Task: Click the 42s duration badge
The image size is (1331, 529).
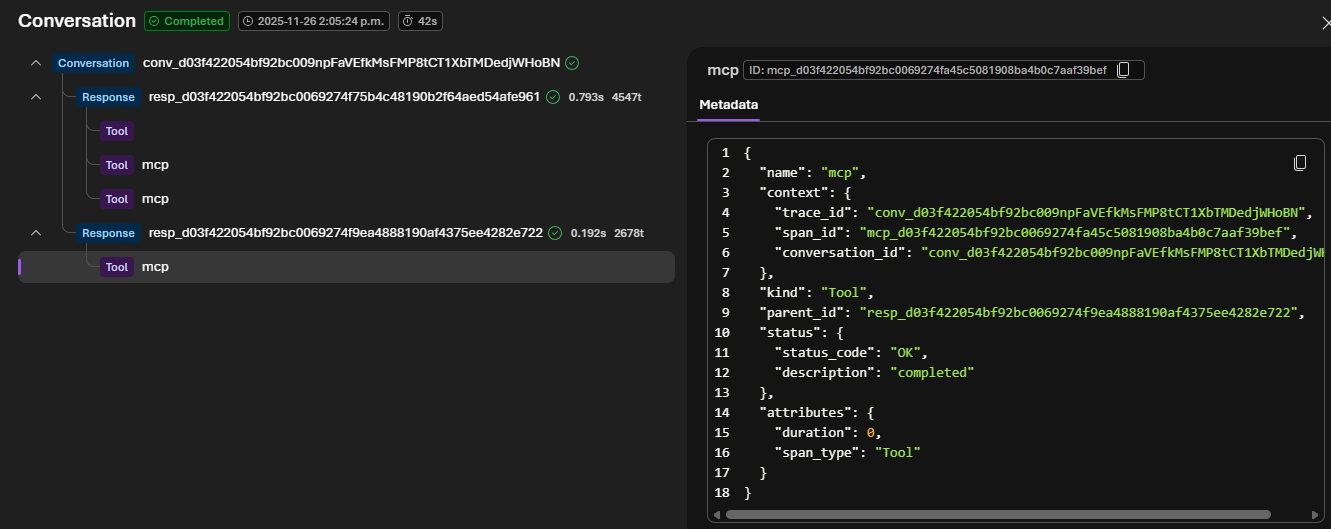Action: 422,21
